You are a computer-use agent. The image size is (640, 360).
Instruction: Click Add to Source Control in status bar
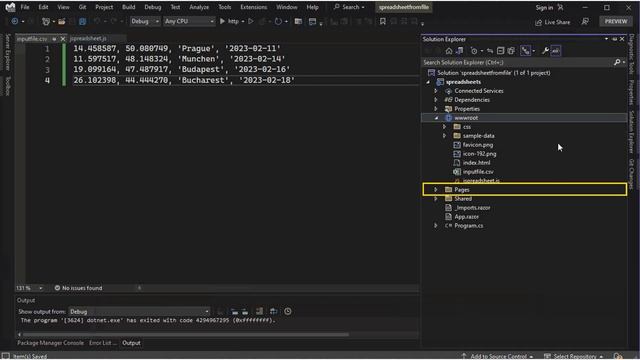pos(498,356)
